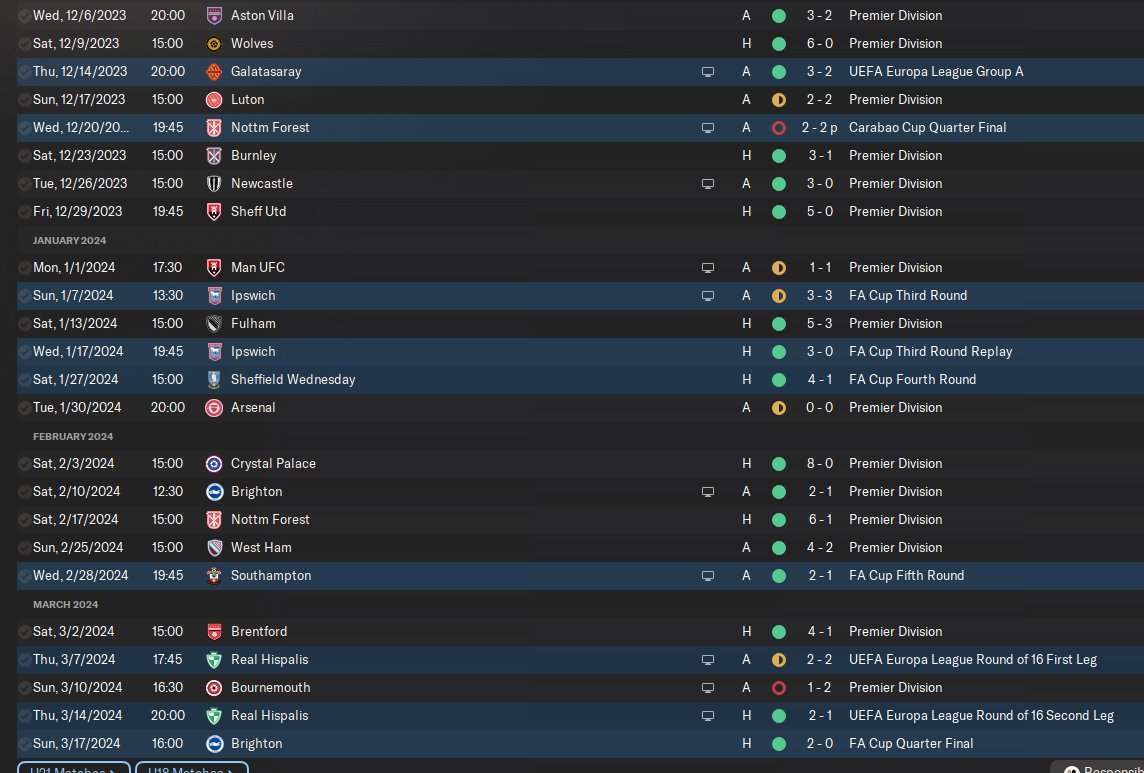Collapse the February 2024 month header
Screen dimensions: 1144x773
[x=73, y=437]
